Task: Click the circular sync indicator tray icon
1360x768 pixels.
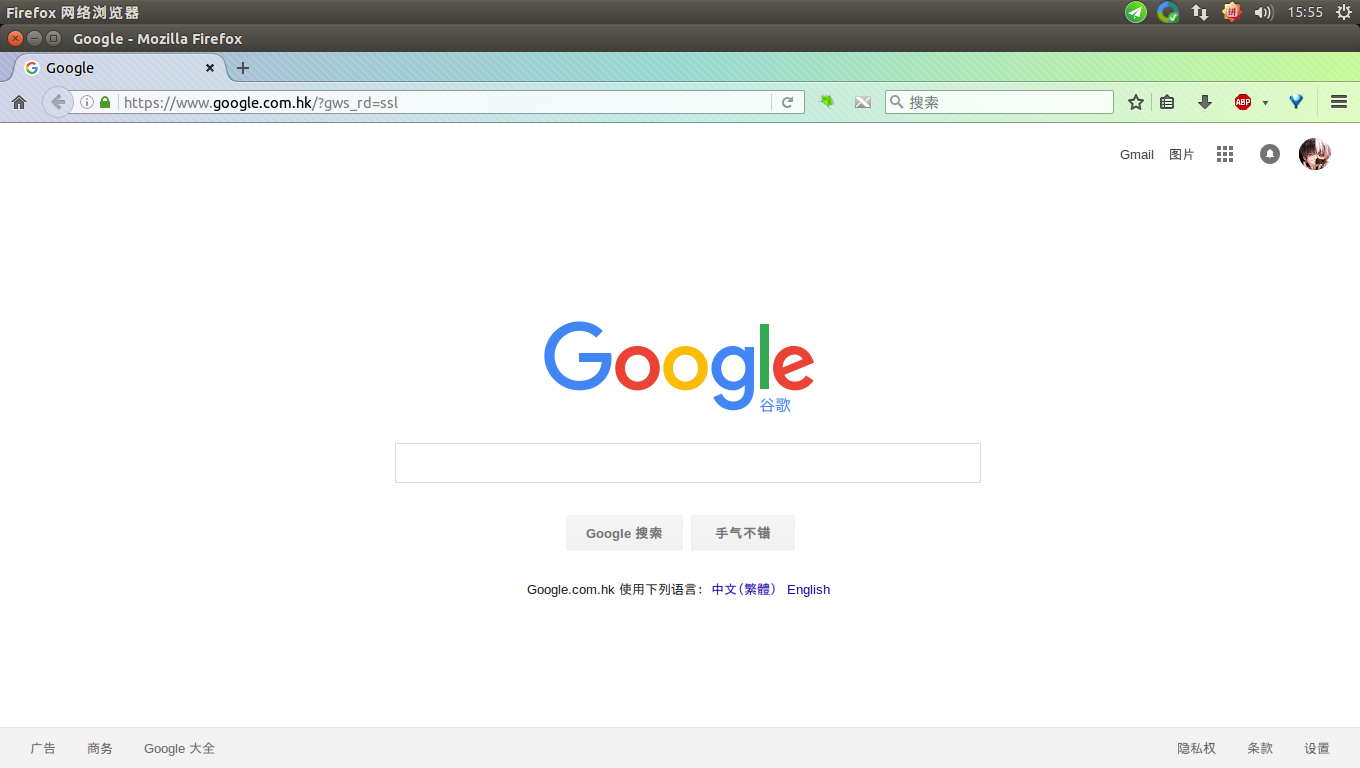Action: click(1168, 12)
